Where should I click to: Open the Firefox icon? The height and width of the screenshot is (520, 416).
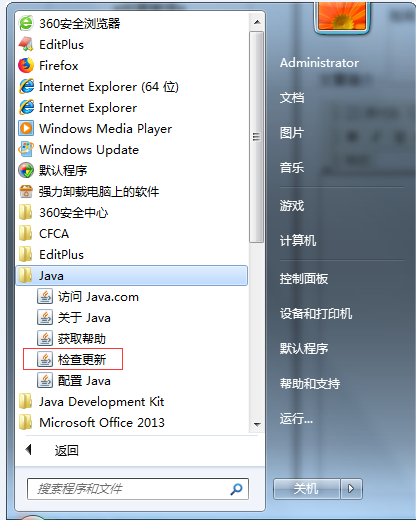point(26,65)
